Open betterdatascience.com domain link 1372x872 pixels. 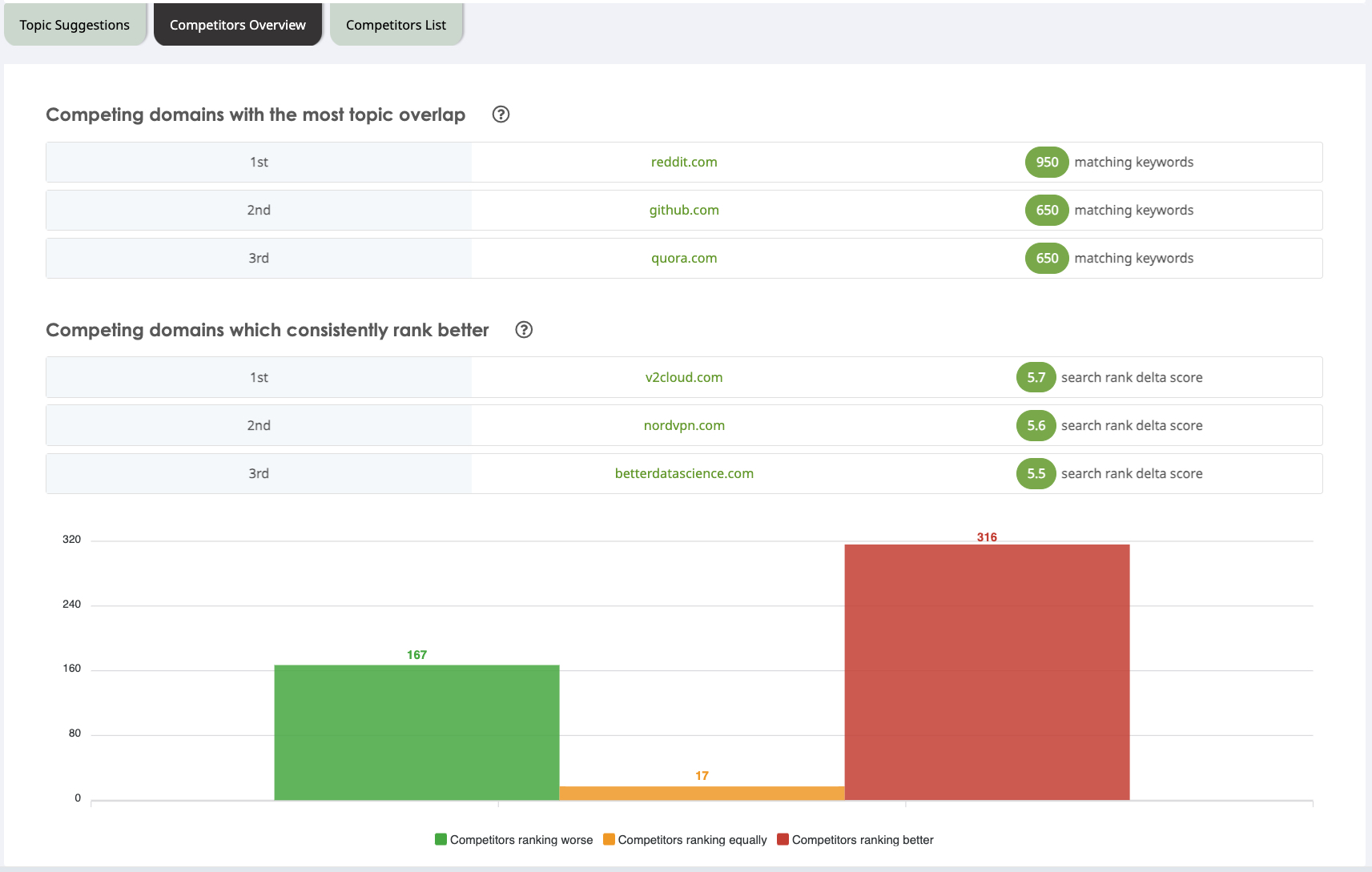click(x=684, y=473)
